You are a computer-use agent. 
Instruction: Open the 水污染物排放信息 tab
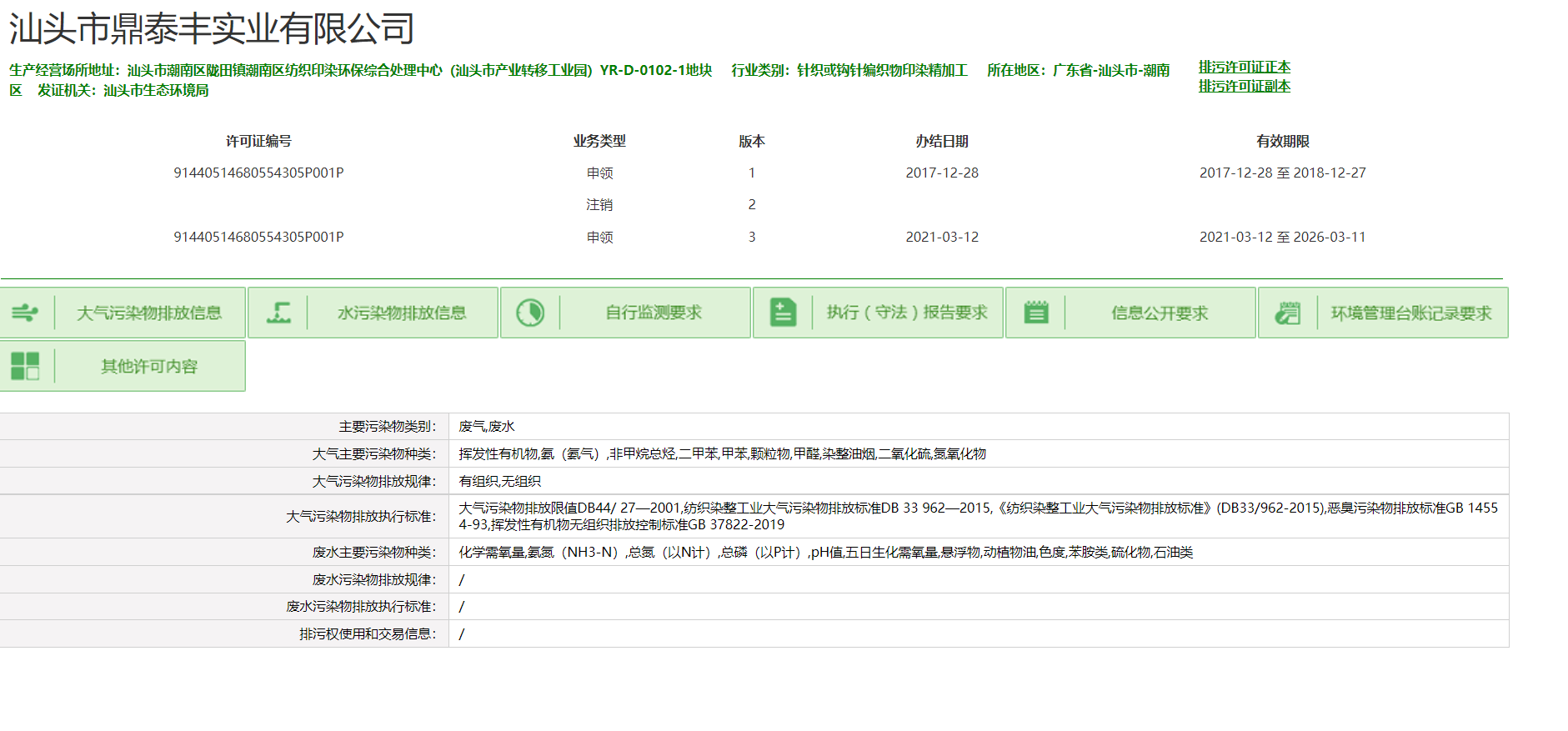[x=373, y=313]
